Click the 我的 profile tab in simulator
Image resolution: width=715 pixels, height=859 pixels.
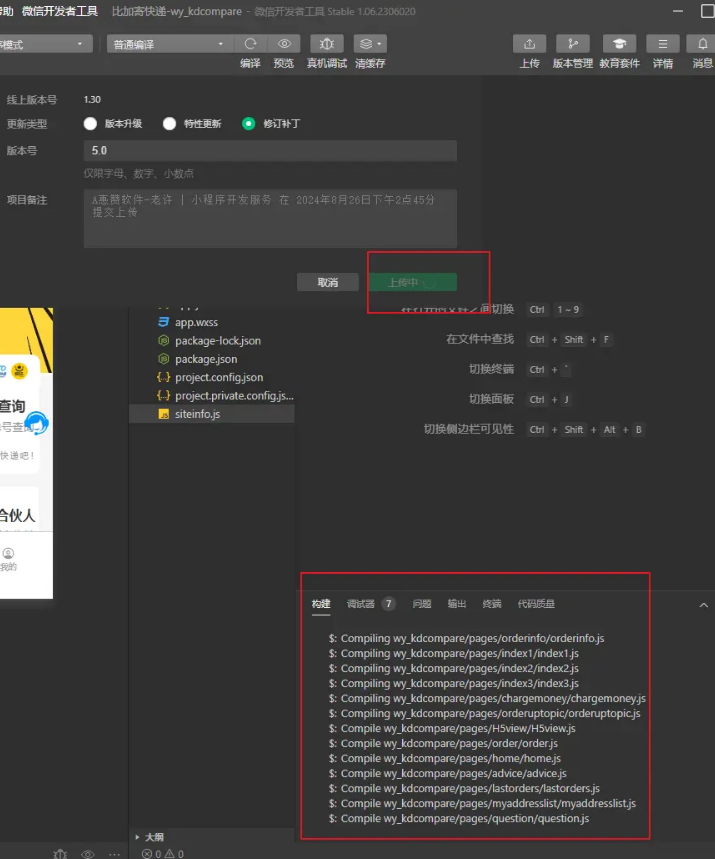click(x=8, y=559)
